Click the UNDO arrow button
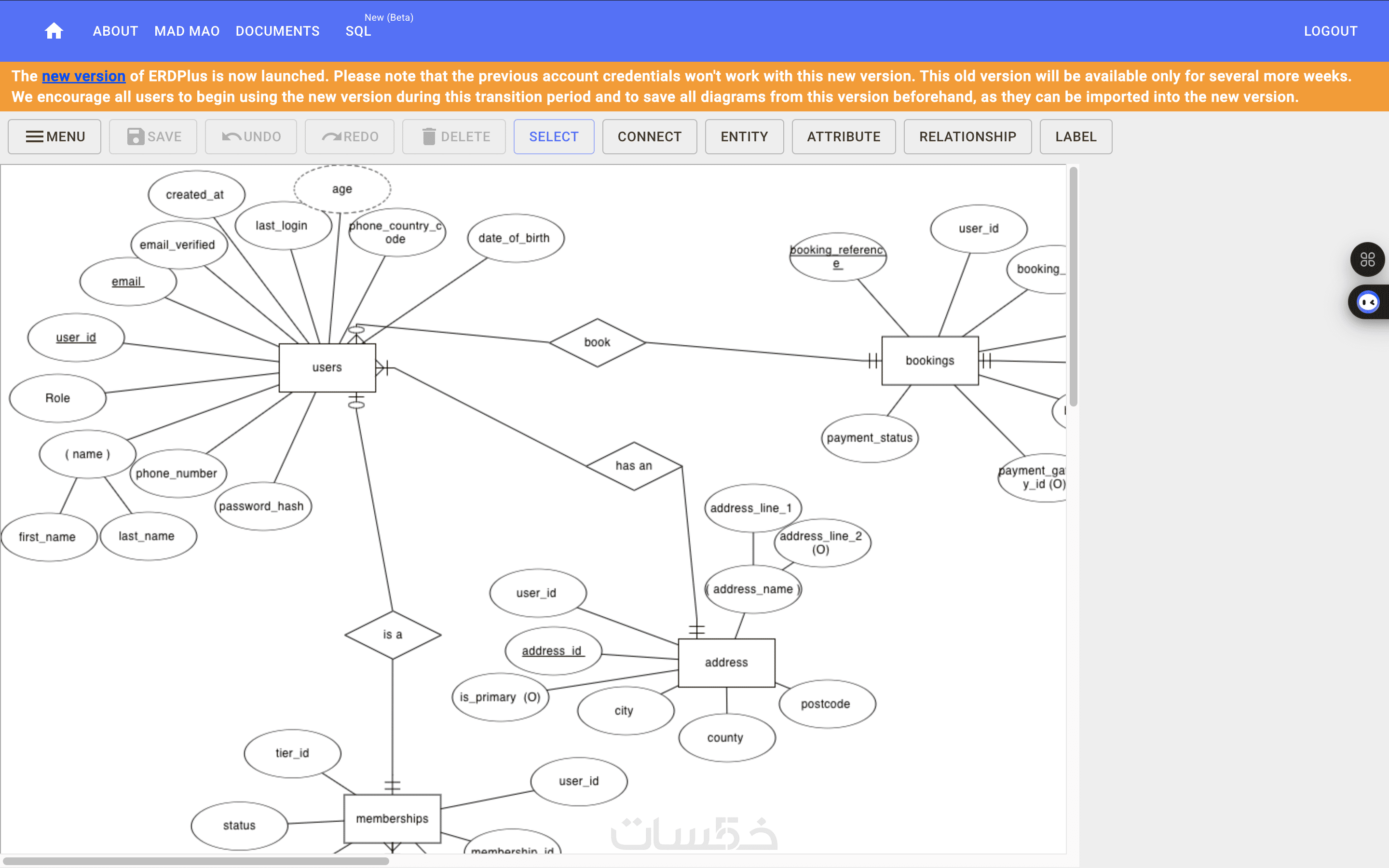This screenshot has height=868, width=1389. point(251,136)
